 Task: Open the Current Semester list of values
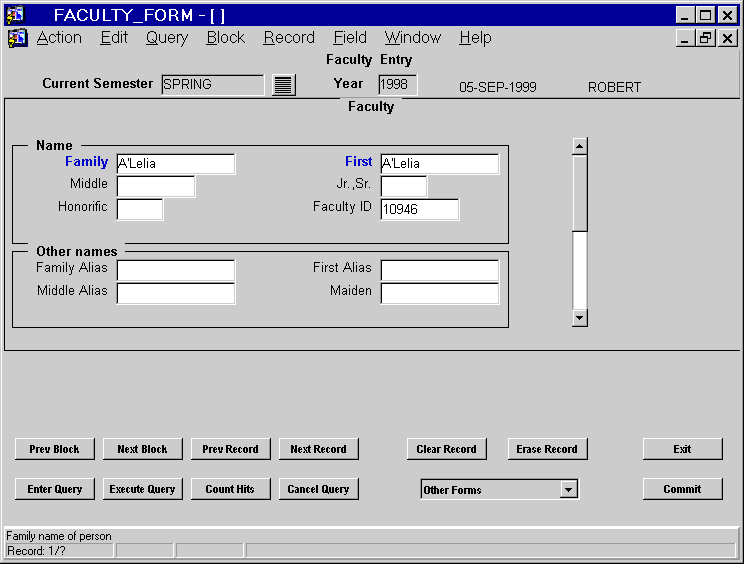point(284,85)
